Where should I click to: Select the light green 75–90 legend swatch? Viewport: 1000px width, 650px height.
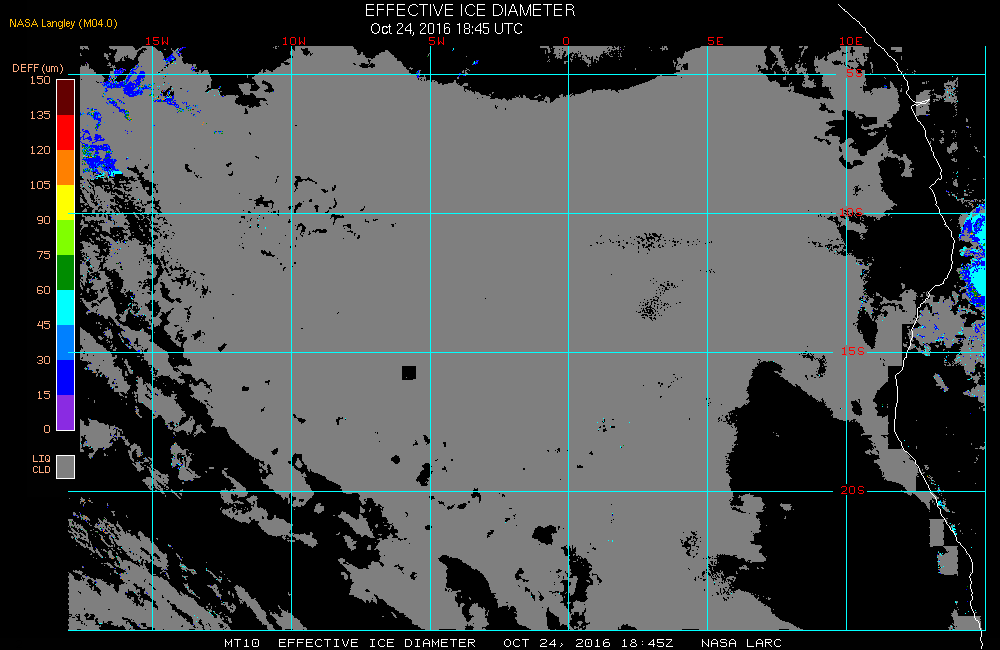(x=66, y=237)
